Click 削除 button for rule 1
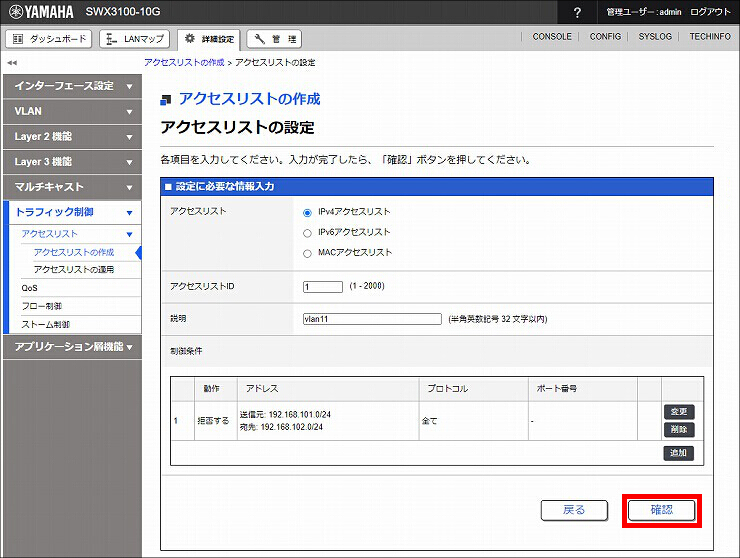This screenshot has height=558, width=740. pos(679,430)
